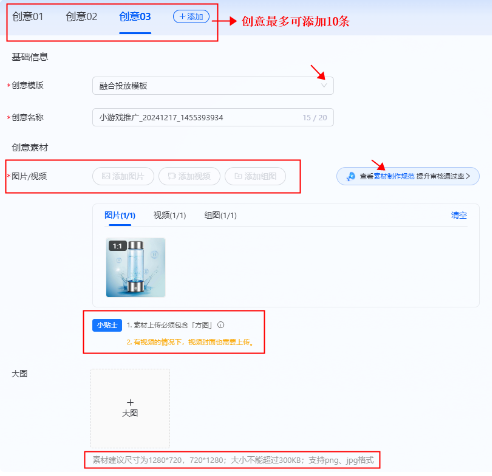Click the icon beside 查看素材制作规范
This screenshot has width=492, height=476.
pyautogui.click(x=351, y=176)
